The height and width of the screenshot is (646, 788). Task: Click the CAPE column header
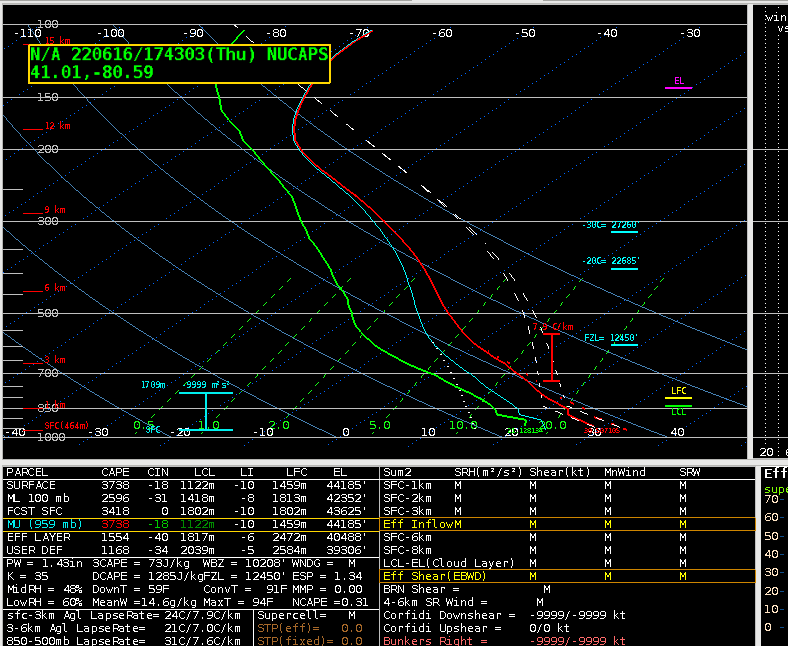click(115, 473)
